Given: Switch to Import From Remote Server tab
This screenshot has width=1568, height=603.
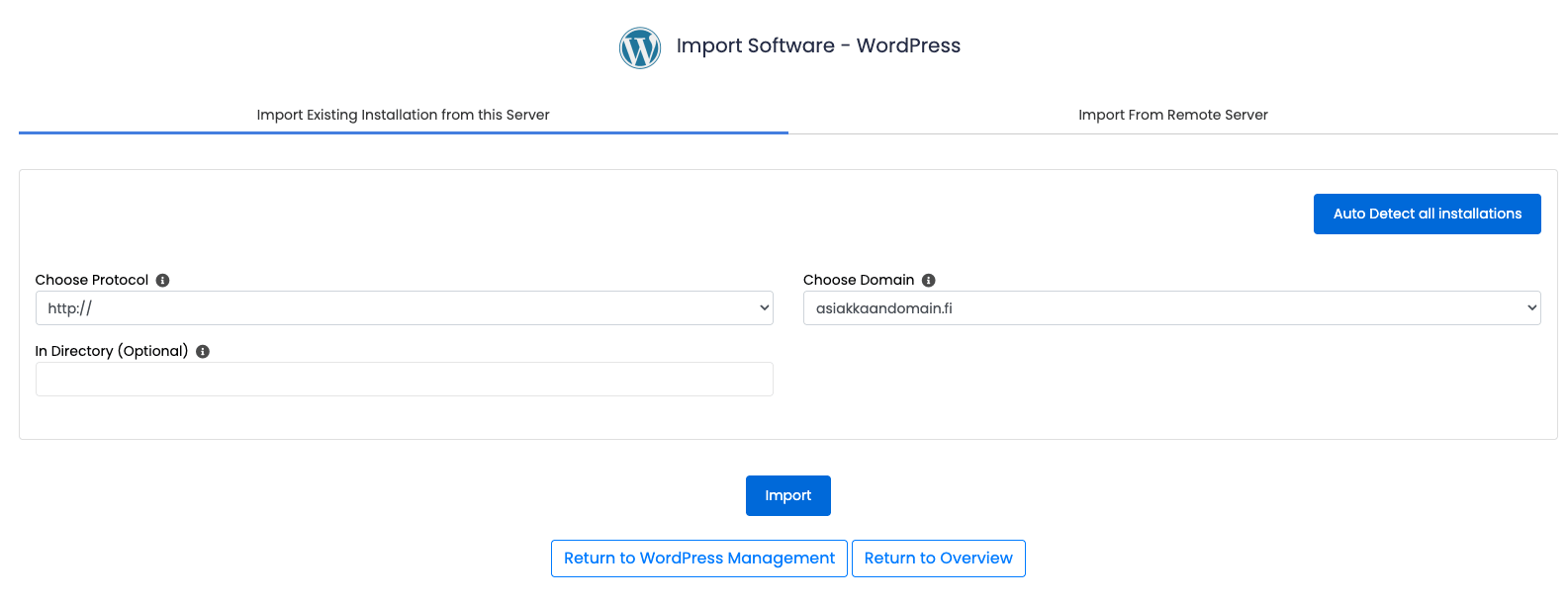Looking at the screenshot, I should (1173, 115).
